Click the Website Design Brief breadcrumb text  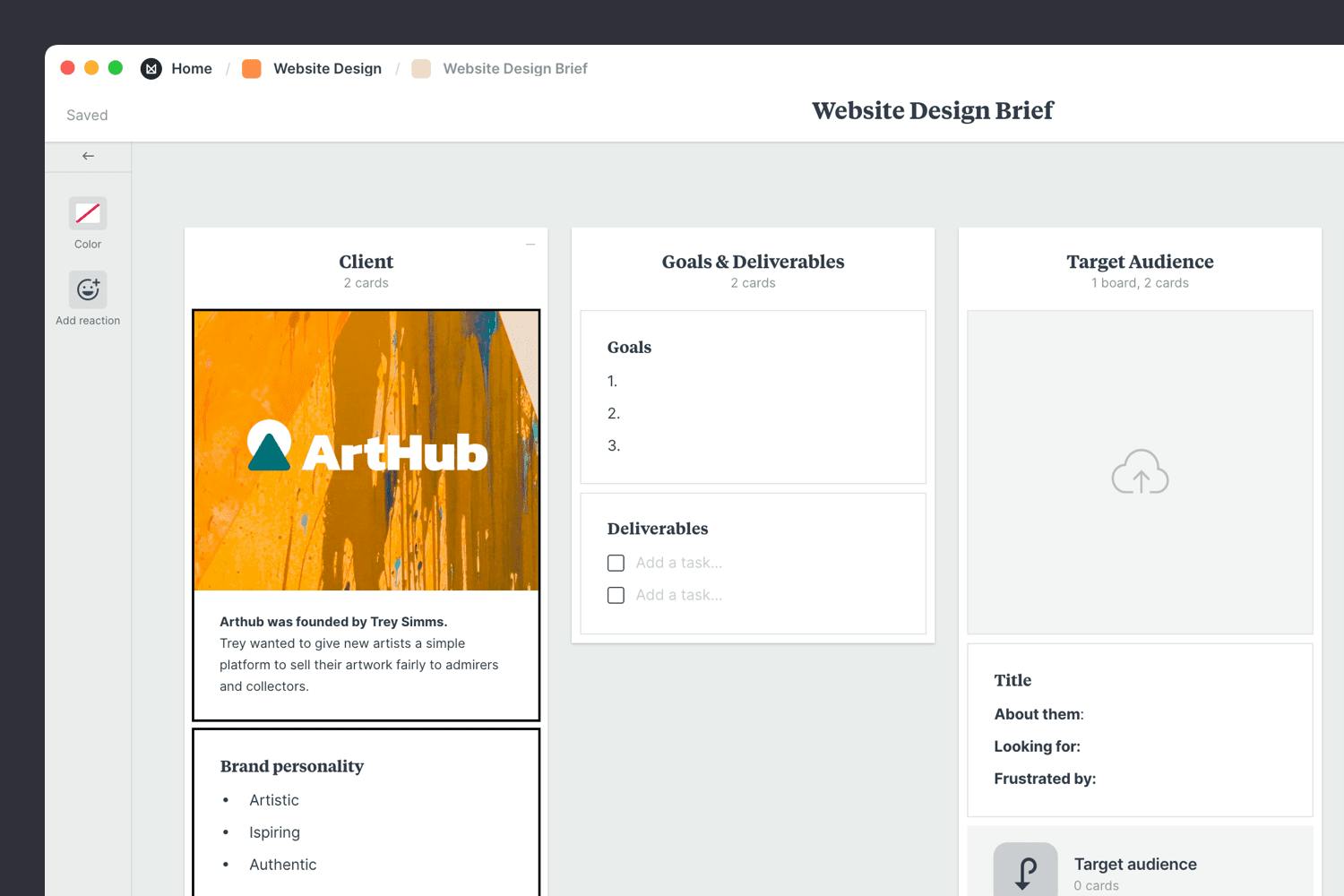click(x=515, y=68)
